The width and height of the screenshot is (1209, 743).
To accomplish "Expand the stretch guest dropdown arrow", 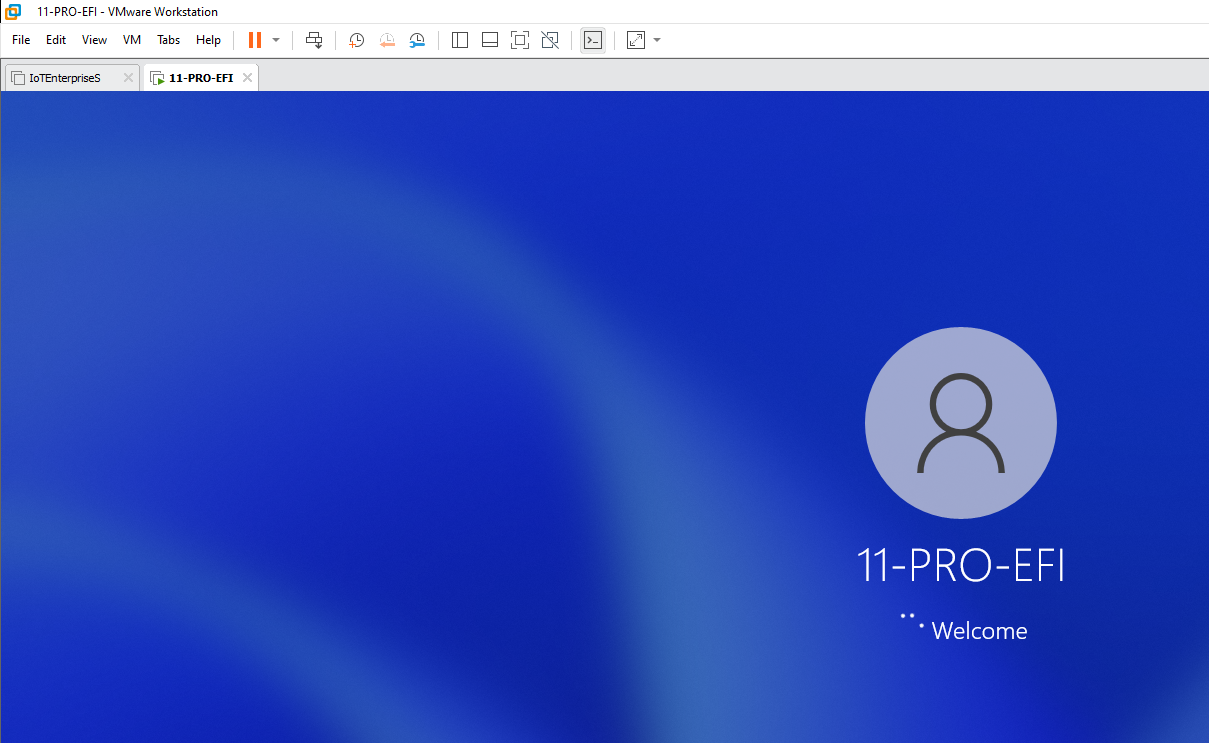I will click(657, 40).
